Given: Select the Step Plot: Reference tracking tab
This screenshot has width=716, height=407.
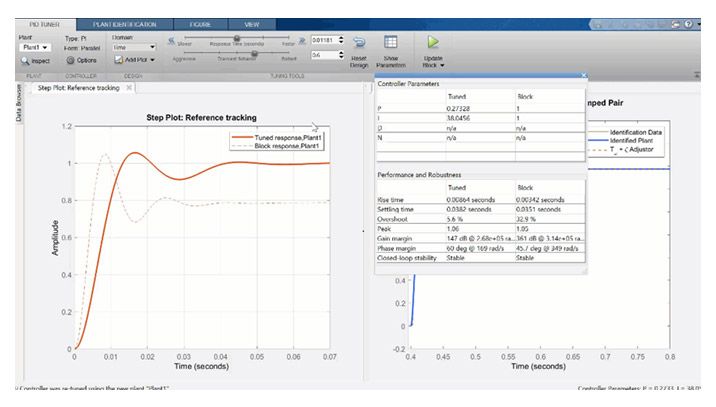Looking at the screenshot, I should click(x=78, y=88).
